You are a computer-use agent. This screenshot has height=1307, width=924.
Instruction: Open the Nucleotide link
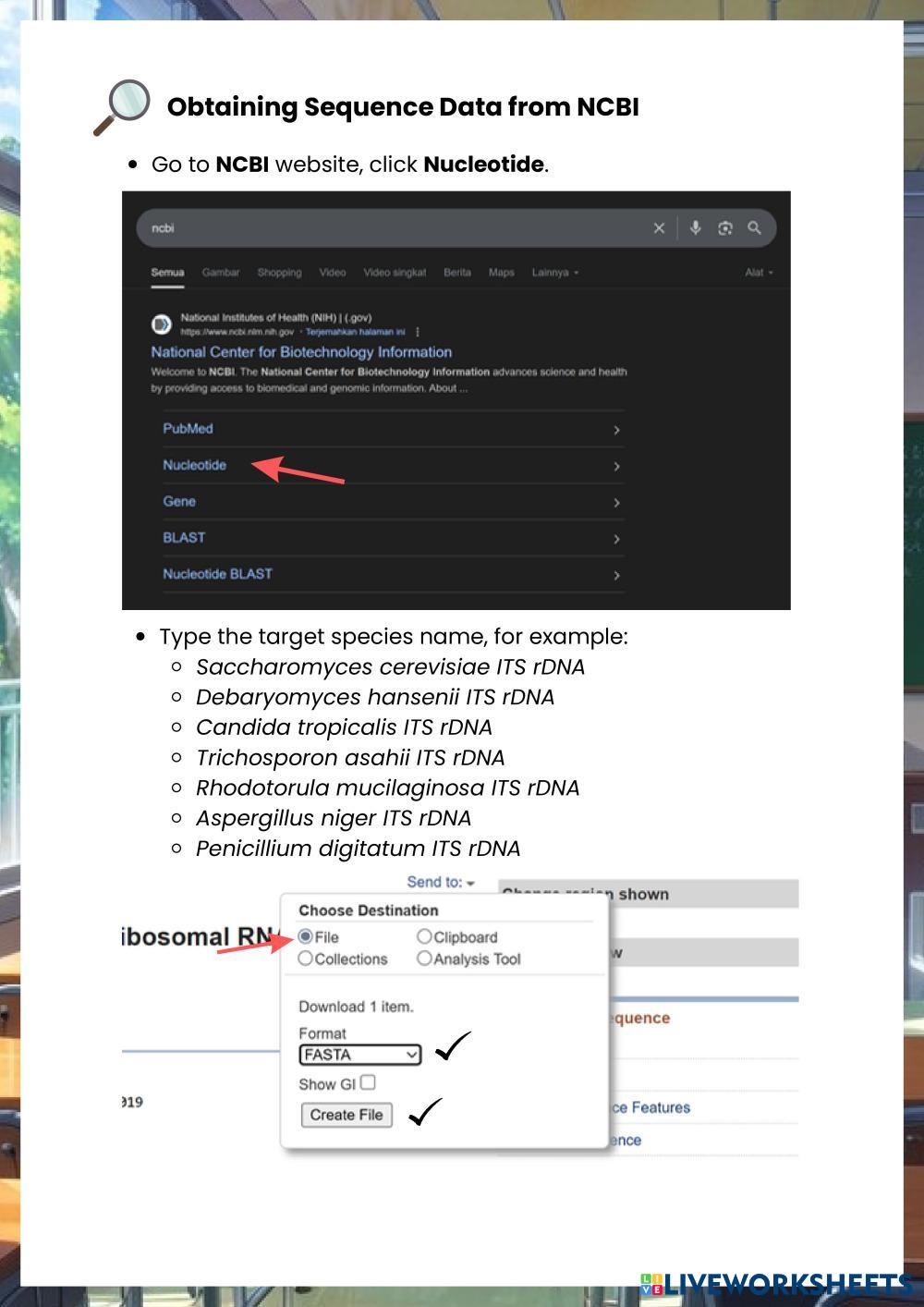click(195, 465)
